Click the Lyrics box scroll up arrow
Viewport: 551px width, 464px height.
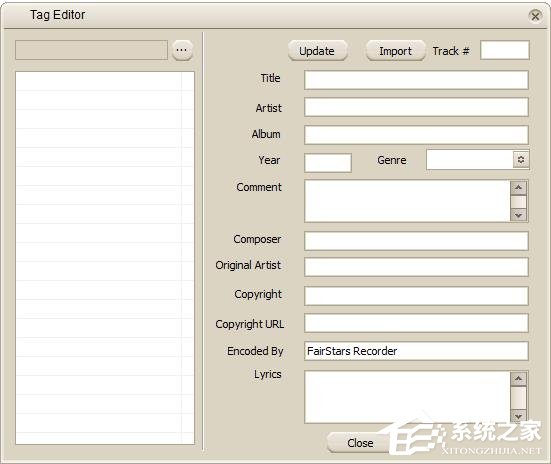pos(518,379)
